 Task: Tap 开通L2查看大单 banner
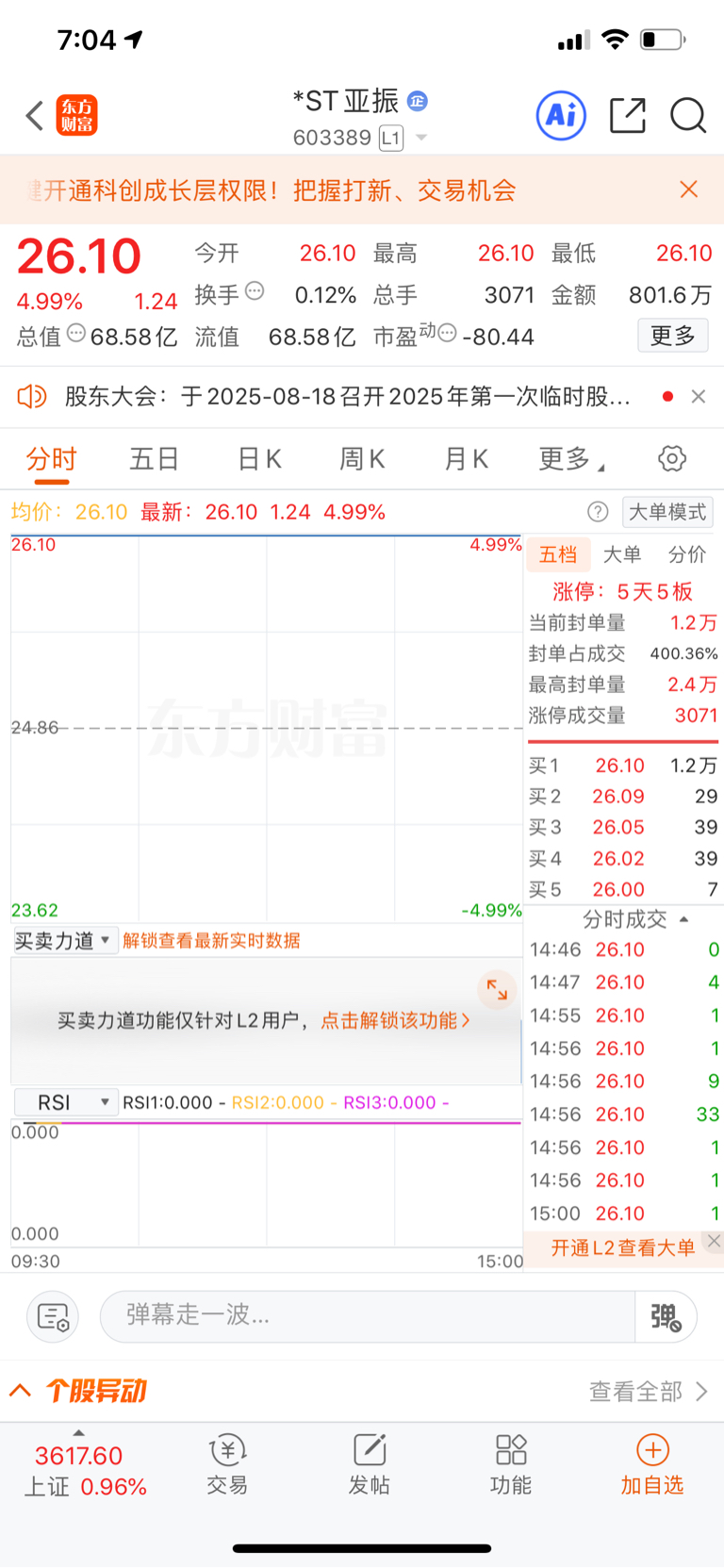pos(622,1248)
